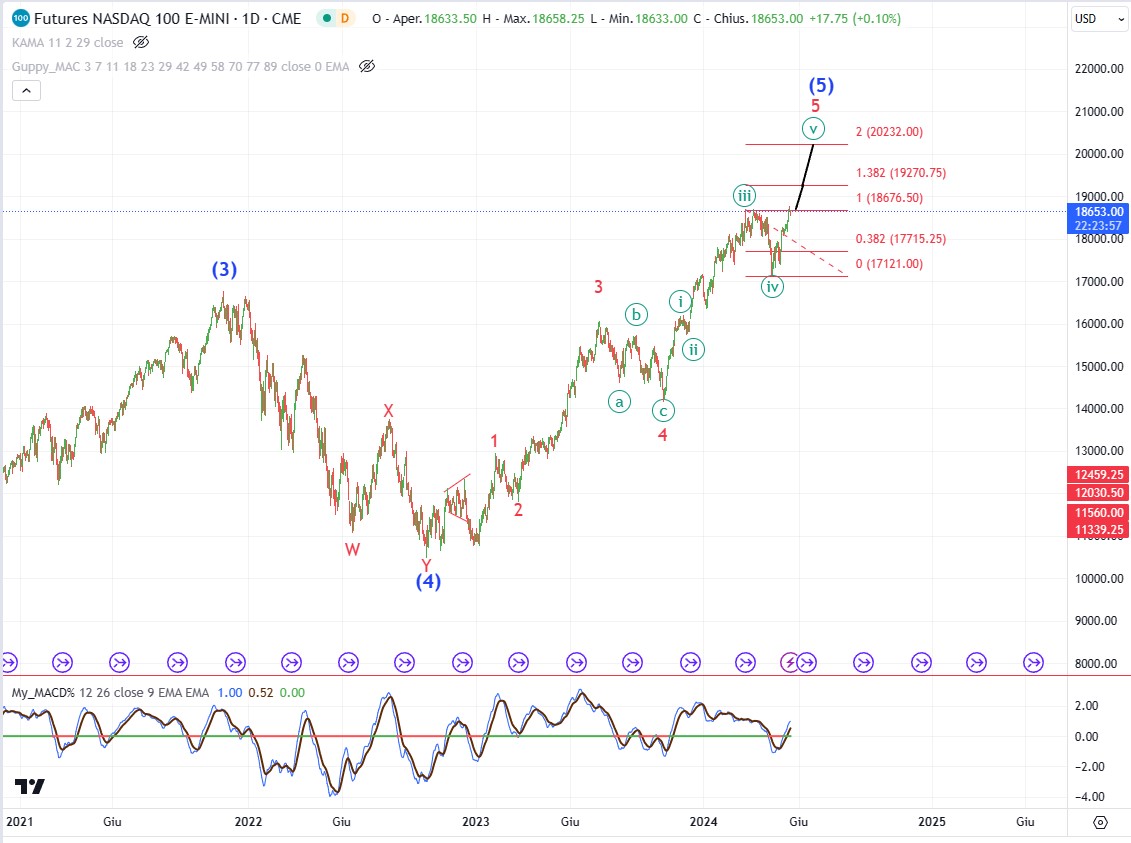Click the 1D timeframe in chart title
This screenshot has height=843, width=1131.
click(250, 19)
